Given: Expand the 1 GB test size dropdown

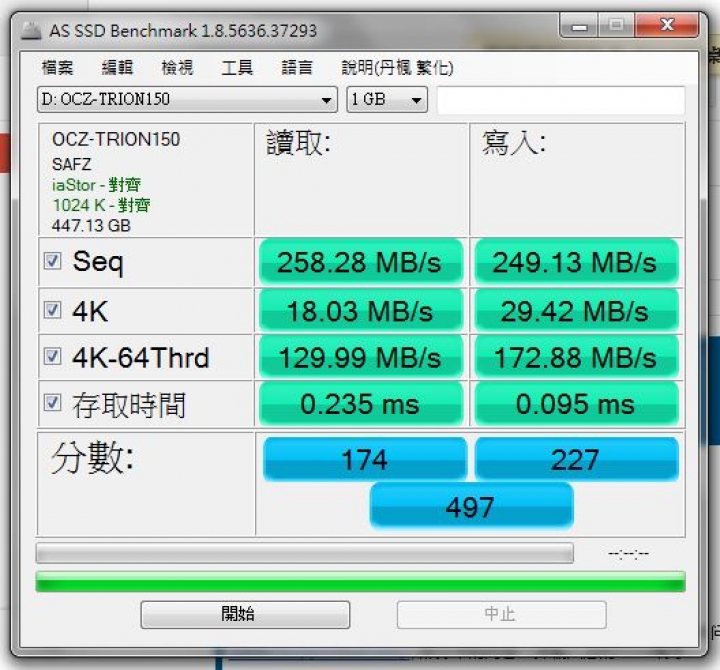Looking at the screenshot, I should click(387, 99).
